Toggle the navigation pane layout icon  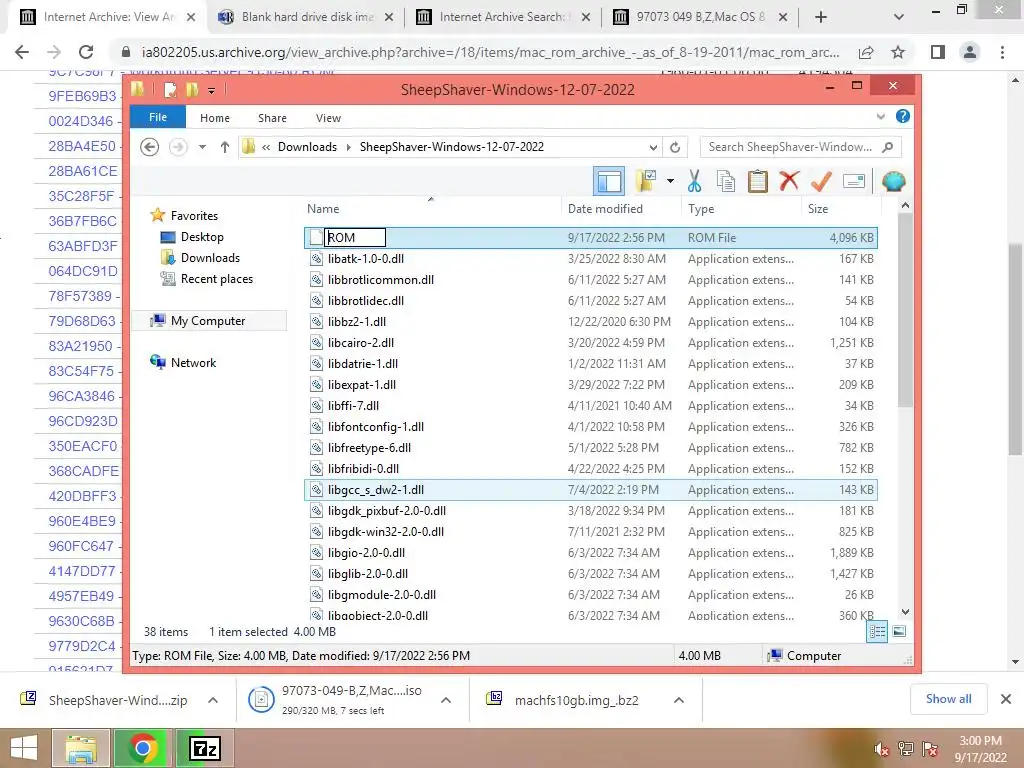coord(609,181)
